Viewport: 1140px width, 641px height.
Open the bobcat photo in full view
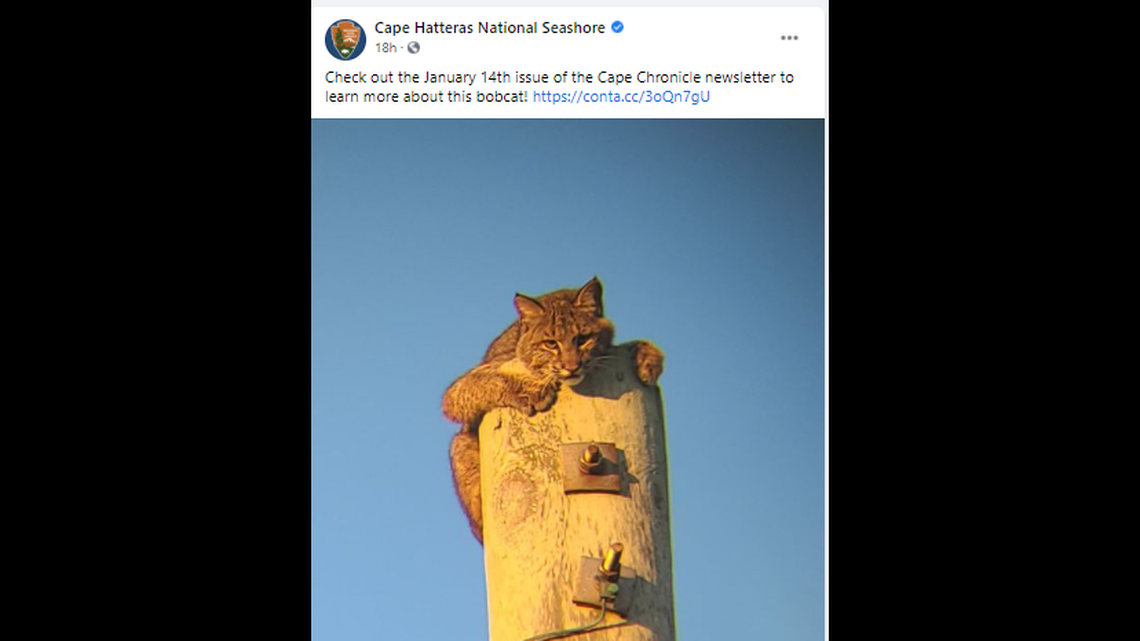coord(570,380)
